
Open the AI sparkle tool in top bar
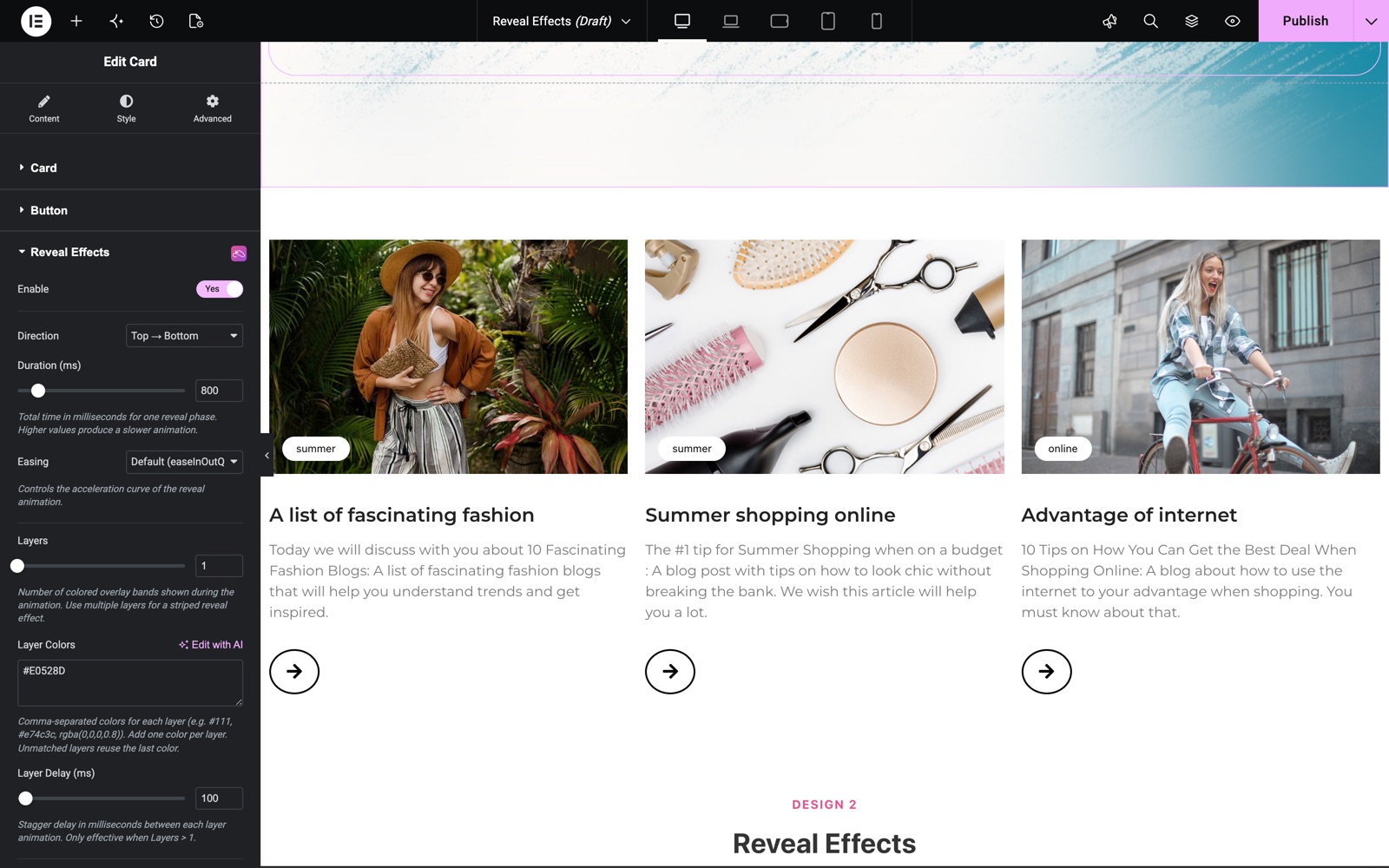click(x=116, y=21)
